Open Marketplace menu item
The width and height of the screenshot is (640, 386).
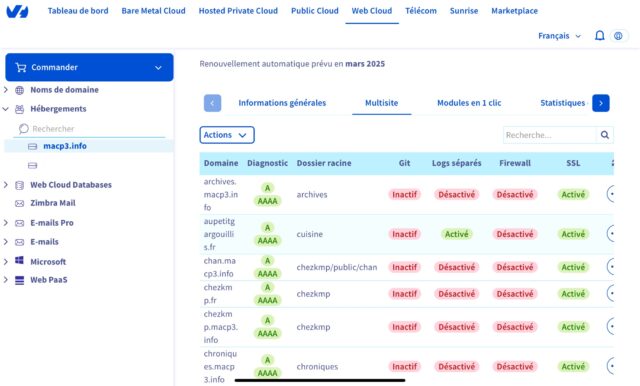(515, 11)
